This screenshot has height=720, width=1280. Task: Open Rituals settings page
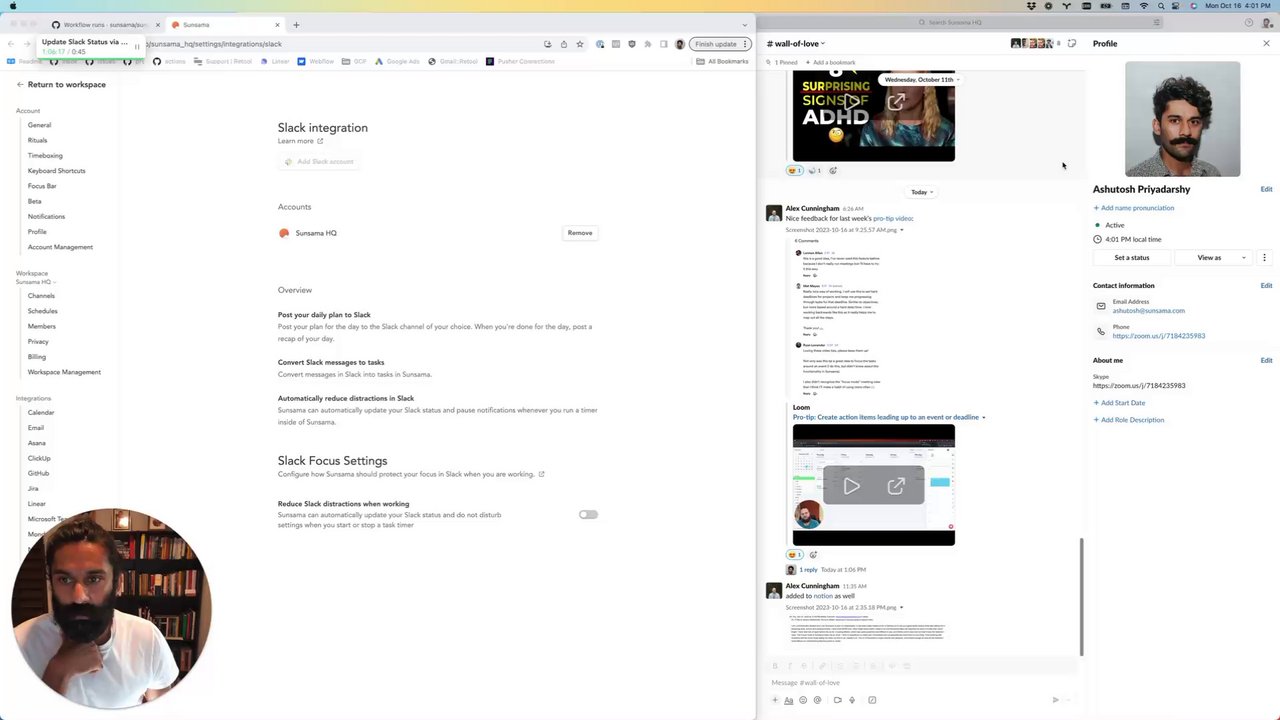pos(37,140)
